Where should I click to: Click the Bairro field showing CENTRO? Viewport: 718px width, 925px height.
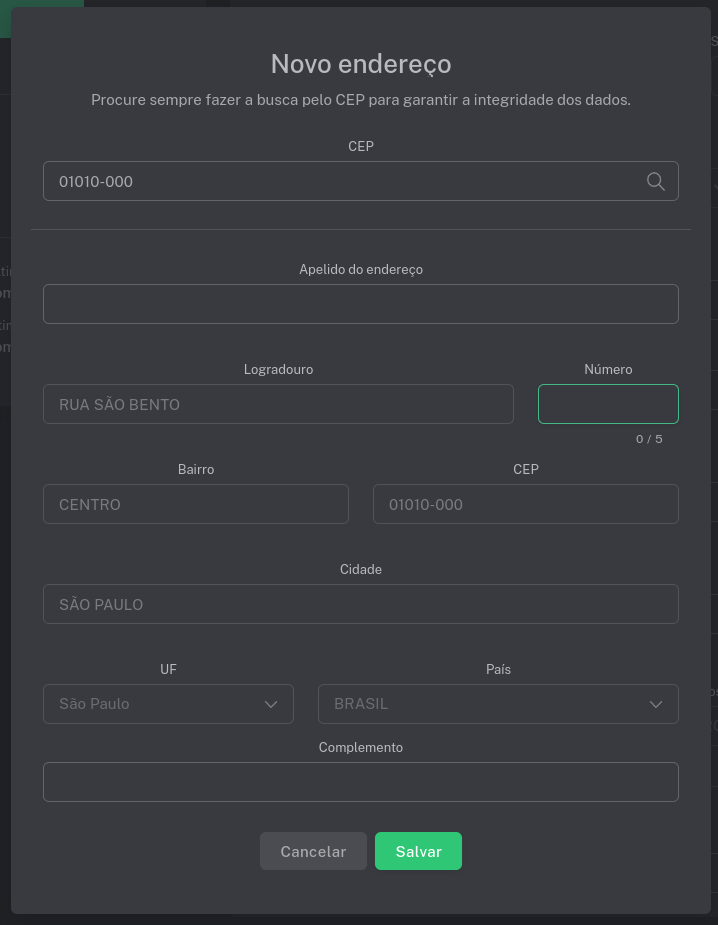click(195, 504)
